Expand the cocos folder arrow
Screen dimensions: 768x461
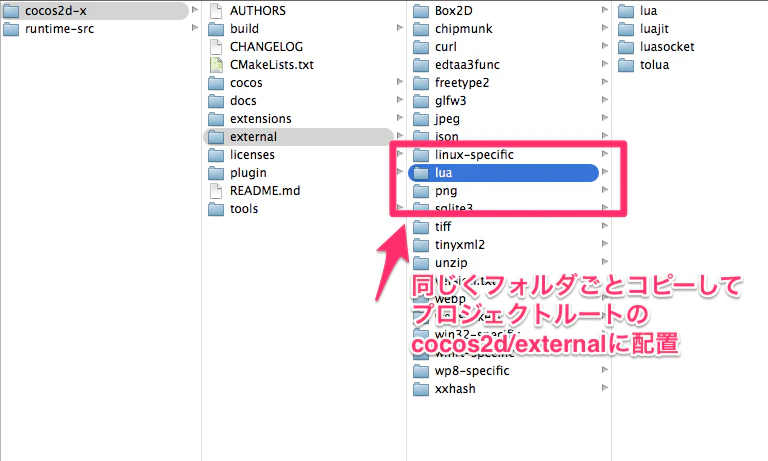(x=400, y=82)
